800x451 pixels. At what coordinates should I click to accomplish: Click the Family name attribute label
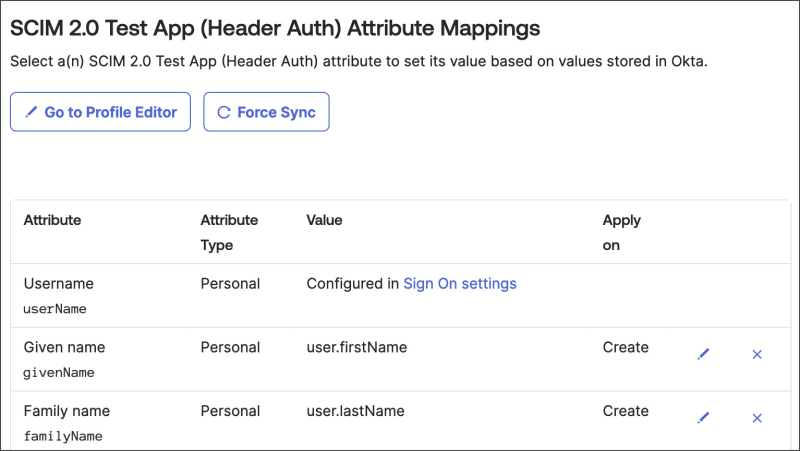point(67,411)
